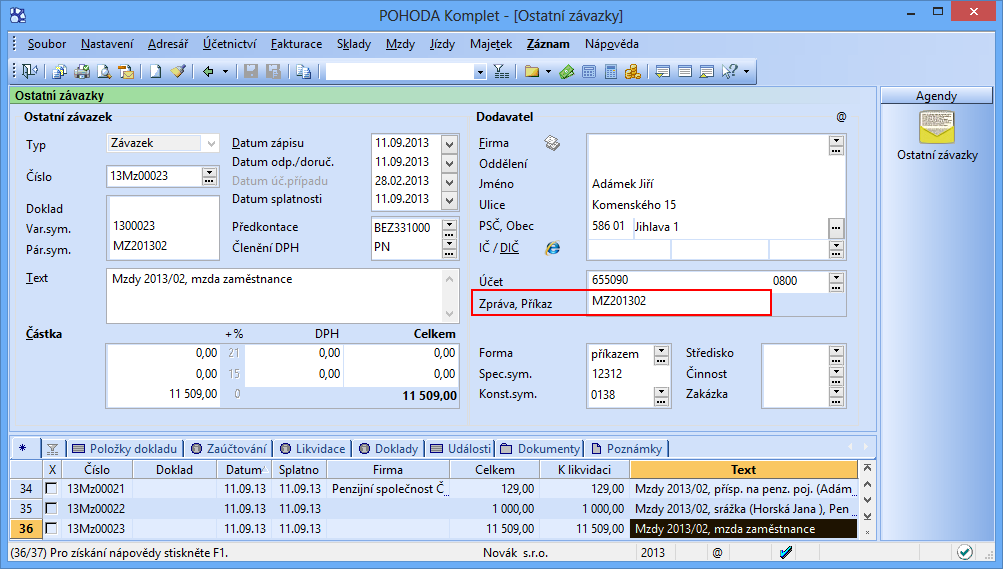
Task: Open the Účetnictví menu
Action: click(x=230, y=44)
